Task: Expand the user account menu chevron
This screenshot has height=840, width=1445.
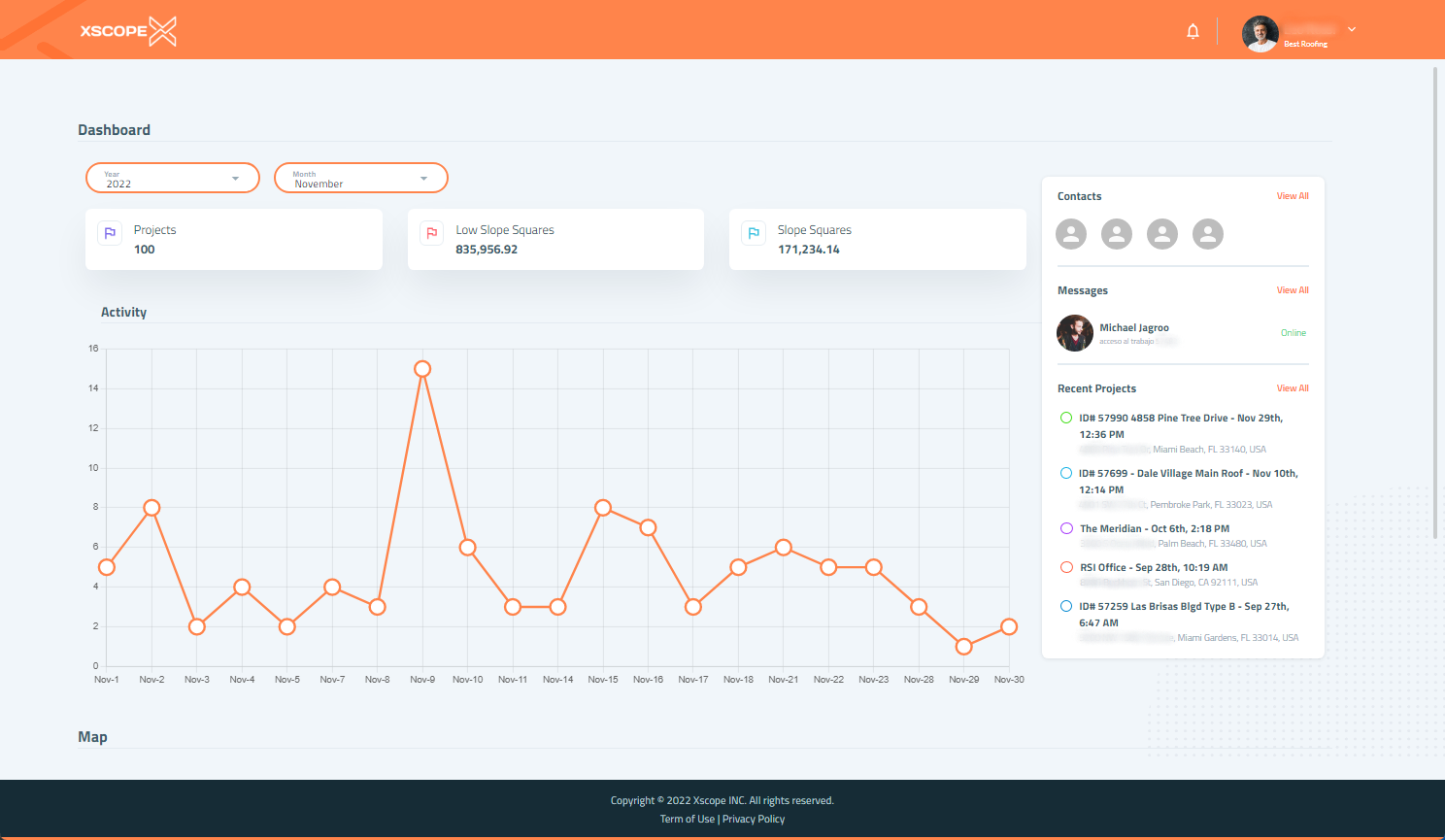Action: (x=1352, y=29)
